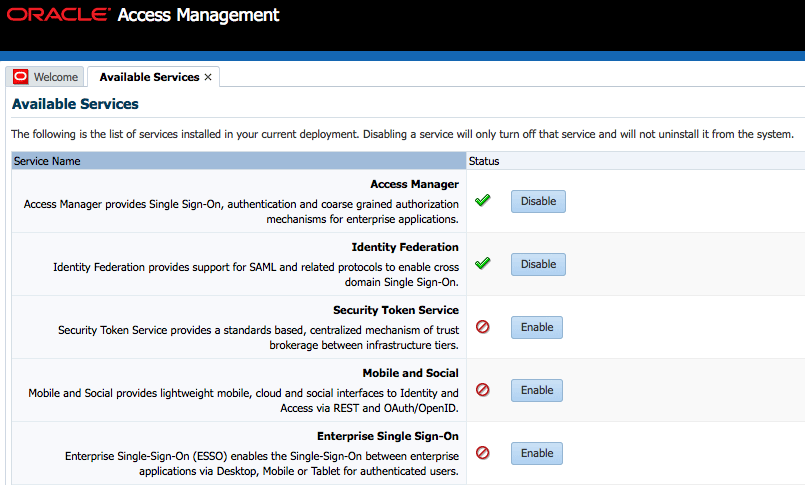
Task: Click the red Oracle icon on Welcome tab
Action: 21,76
